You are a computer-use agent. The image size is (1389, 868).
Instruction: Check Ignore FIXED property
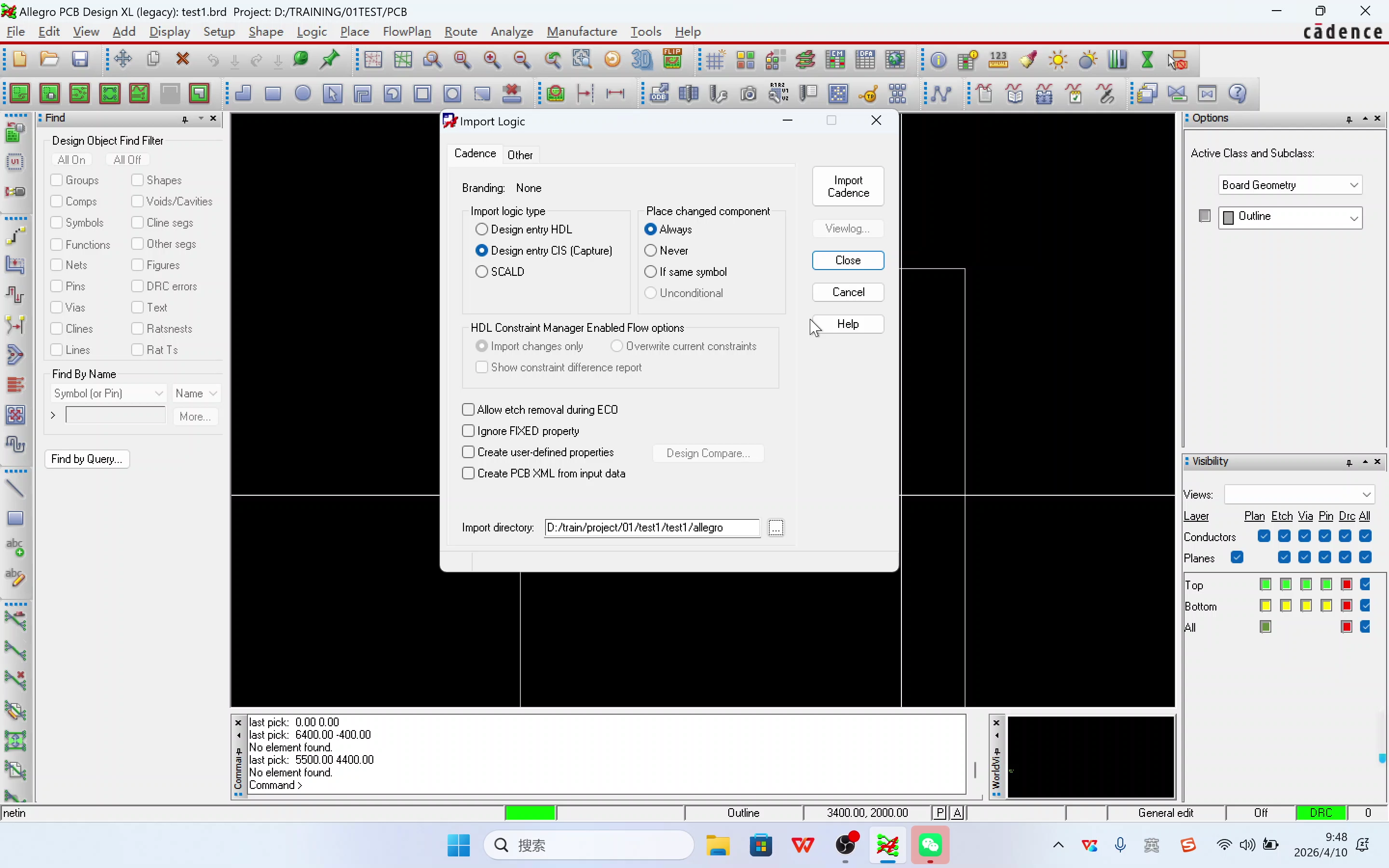tap(468, 431)
